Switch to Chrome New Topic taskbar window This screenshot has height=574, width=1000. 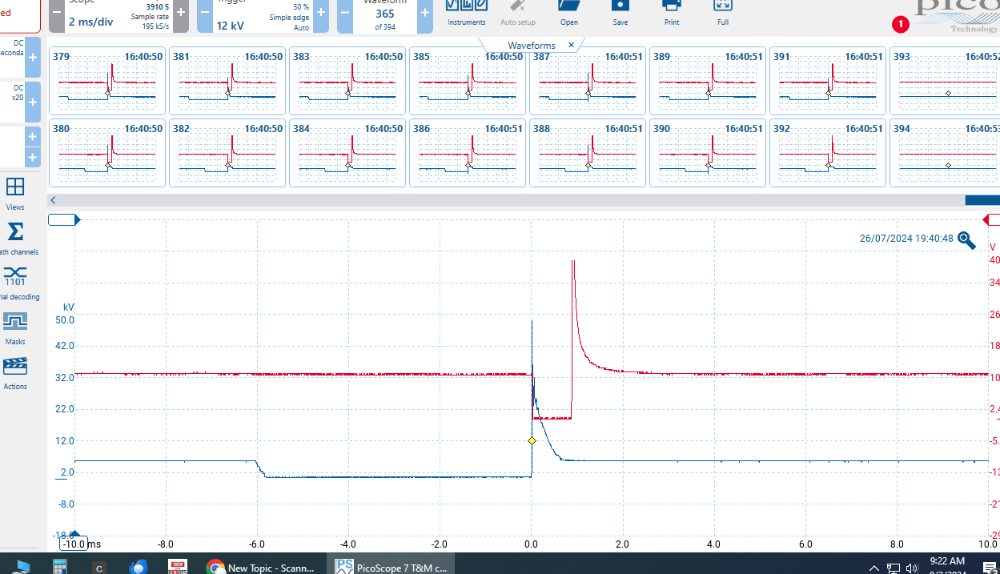(x=263, y=567)
